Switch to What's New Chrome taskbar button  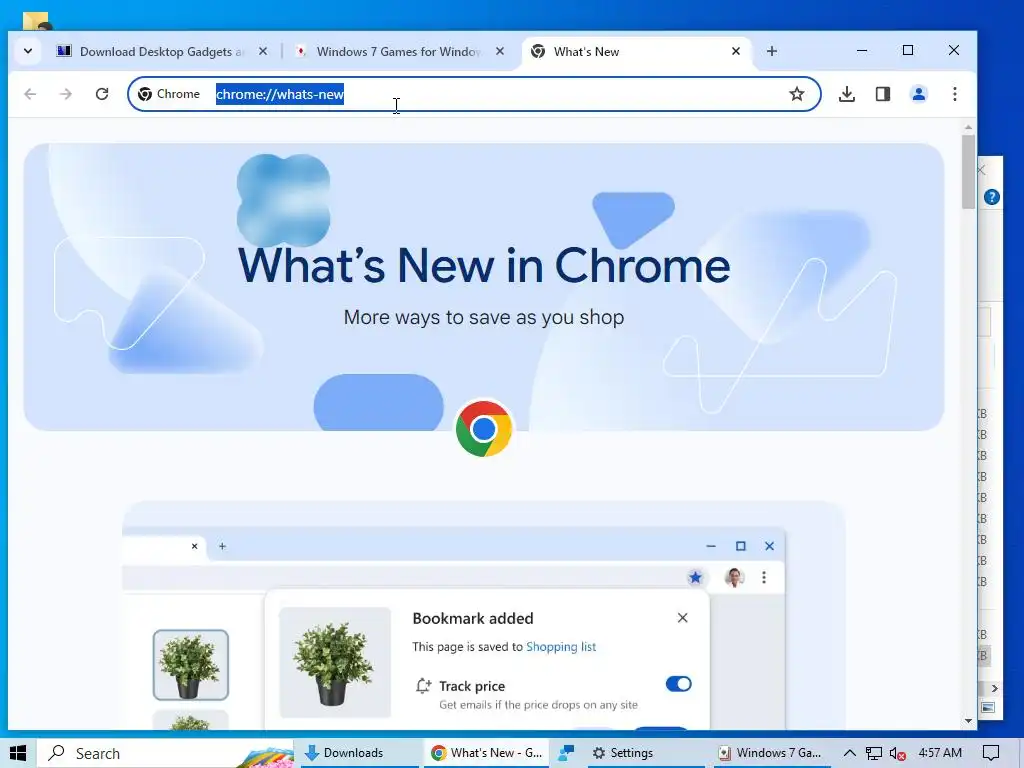pos(487,753)
